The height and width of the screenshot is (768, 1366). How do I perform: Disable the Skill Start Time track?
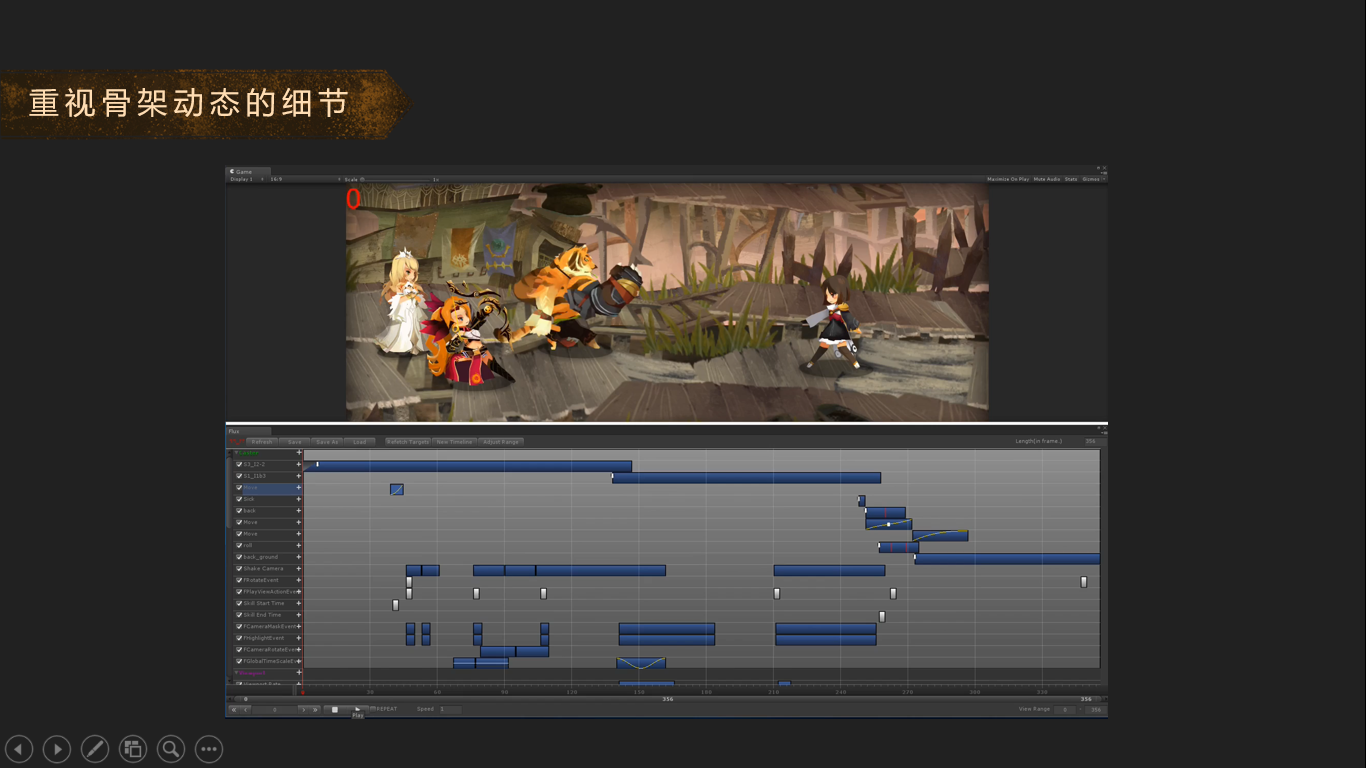pyautogui.click(x=239, y=603)
